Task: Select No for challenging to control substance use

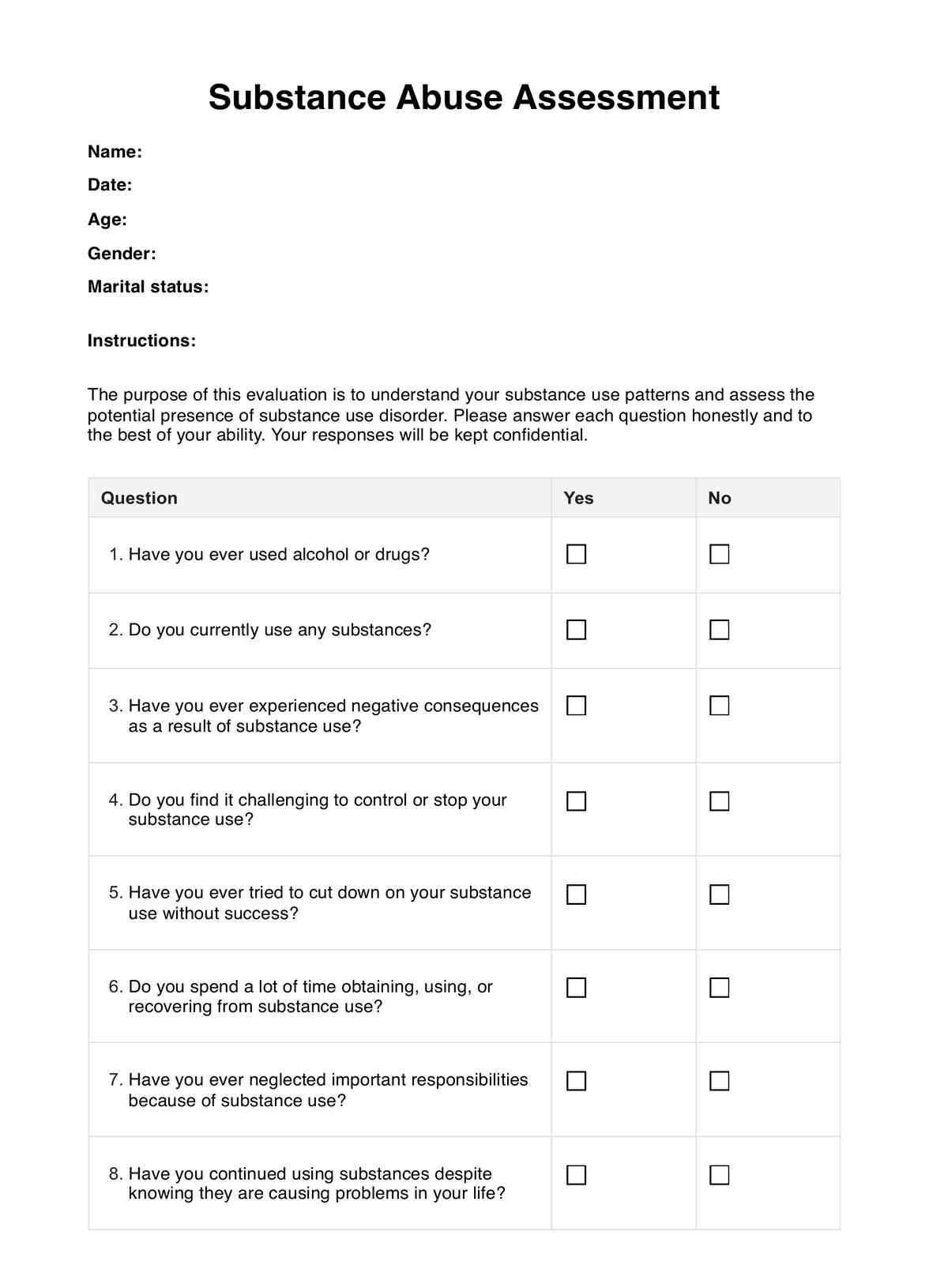Action: [719, 801]
